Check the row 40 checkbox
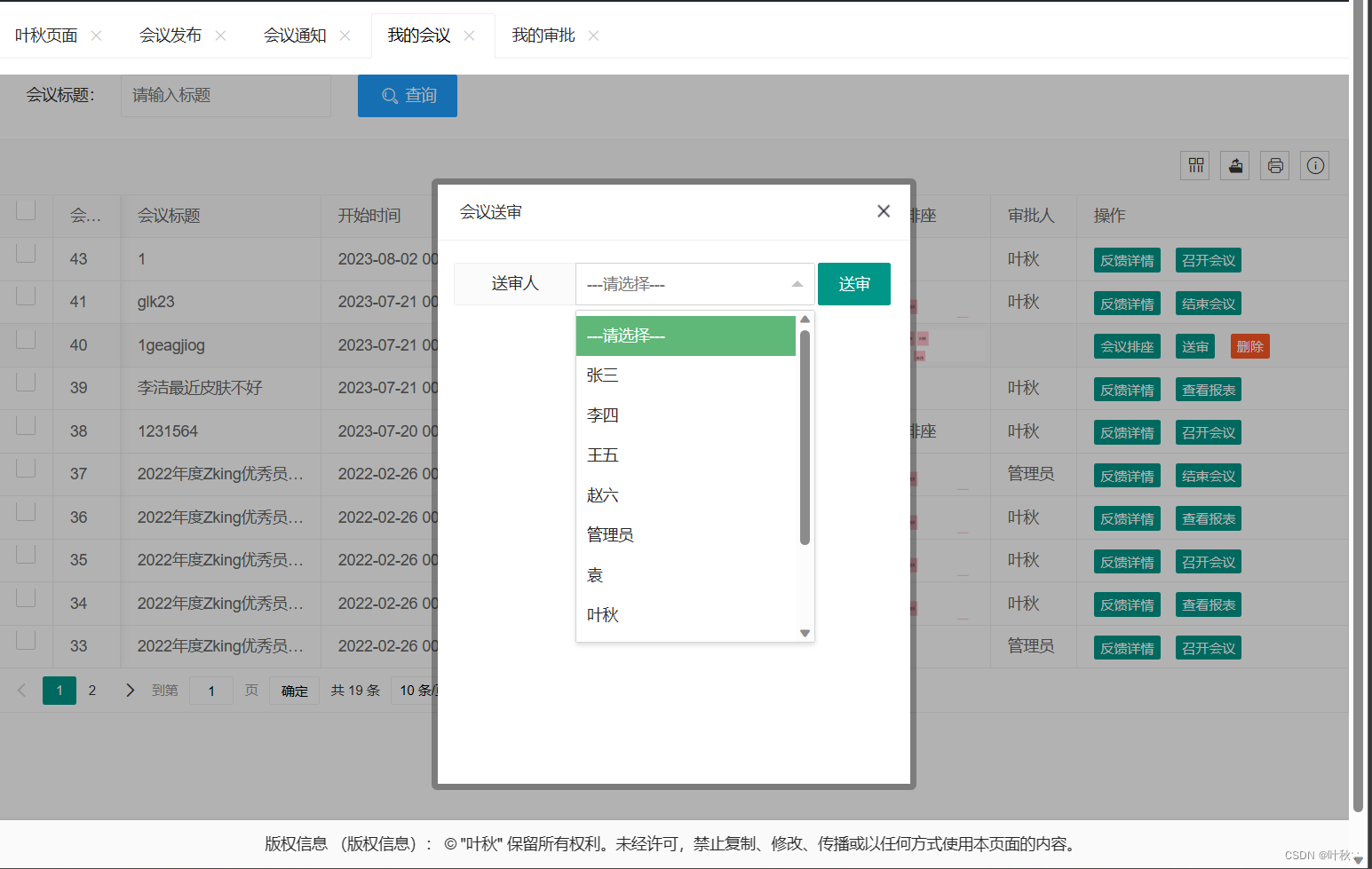This screenshot has width=1372, height=869. point(26,339)
